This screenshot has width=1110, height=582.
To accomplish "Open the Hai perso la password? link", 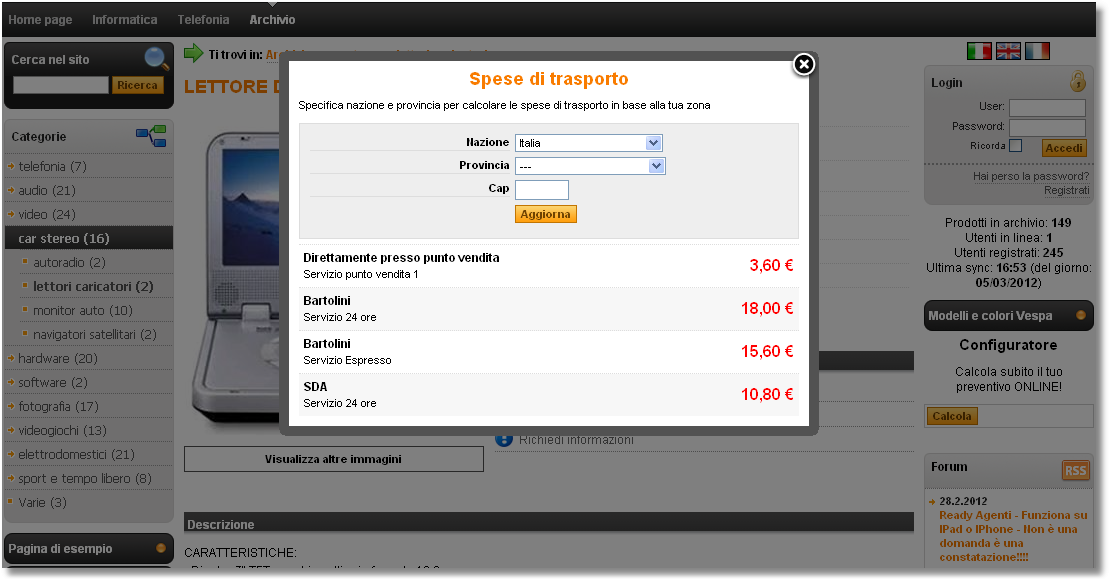I will (1031, 176).
